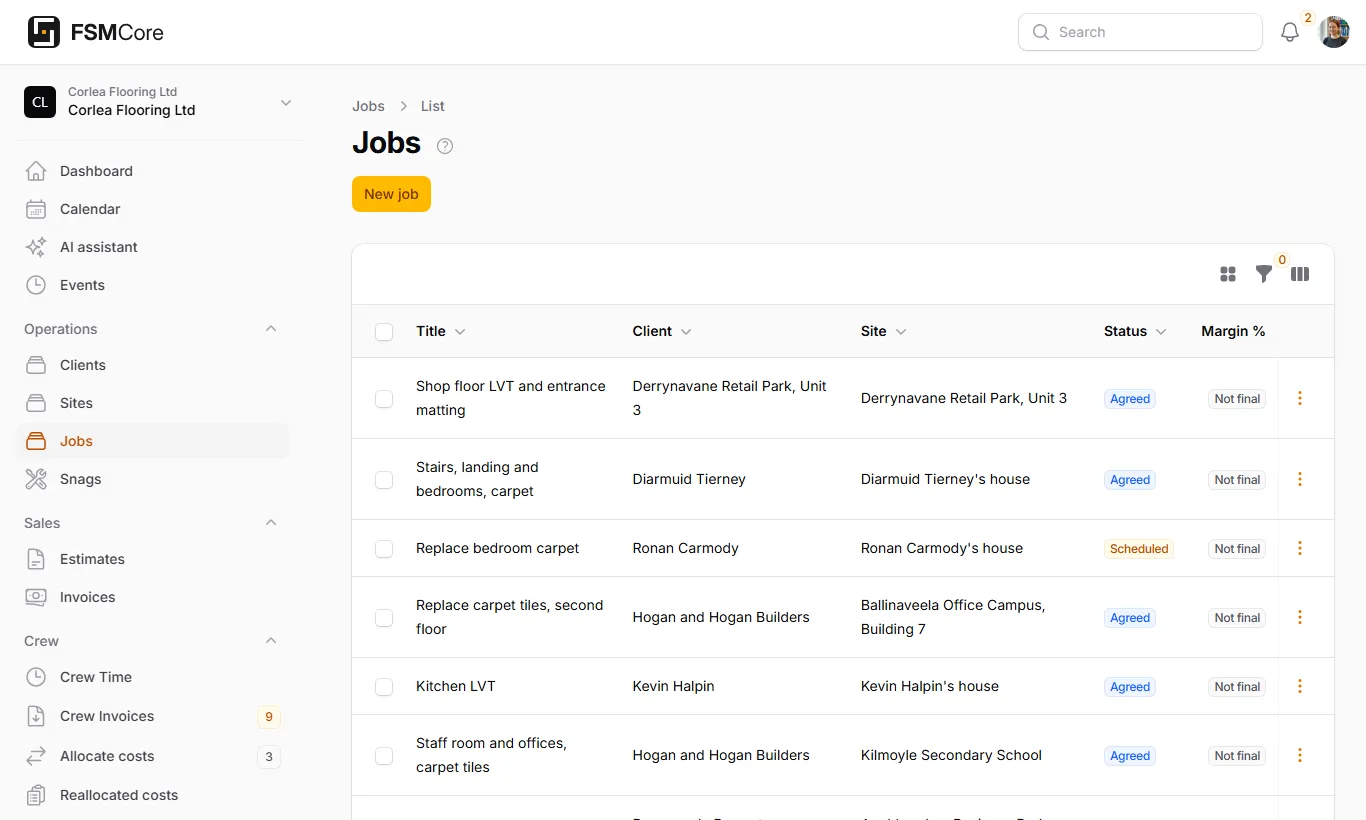Click the Ronan Carmody client cell
The image size is (1366, 820).
[x=686, y=548]
